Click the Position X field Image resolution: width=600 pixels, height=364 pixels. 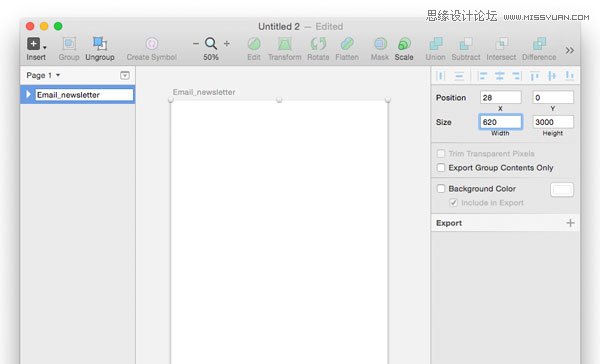click(501, 98)
